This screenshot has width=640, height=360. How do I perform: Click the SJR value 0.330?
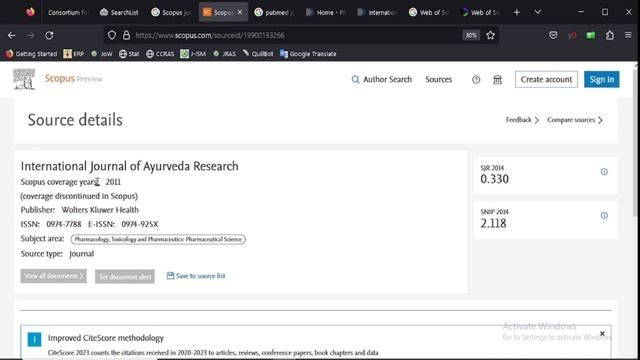(x=494, y=179)
